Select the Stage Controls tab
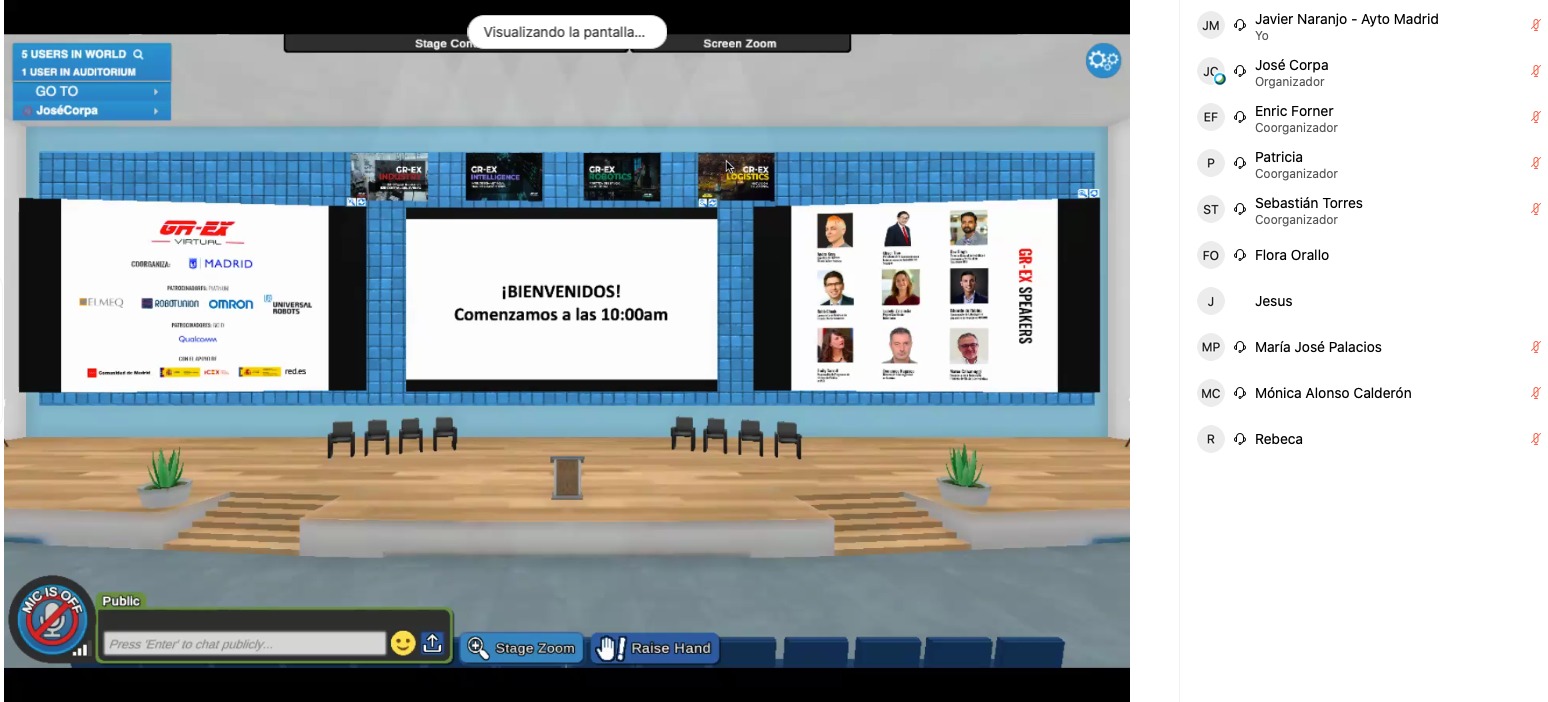Screen dimensions: 1548x702 tap(440, 43)
